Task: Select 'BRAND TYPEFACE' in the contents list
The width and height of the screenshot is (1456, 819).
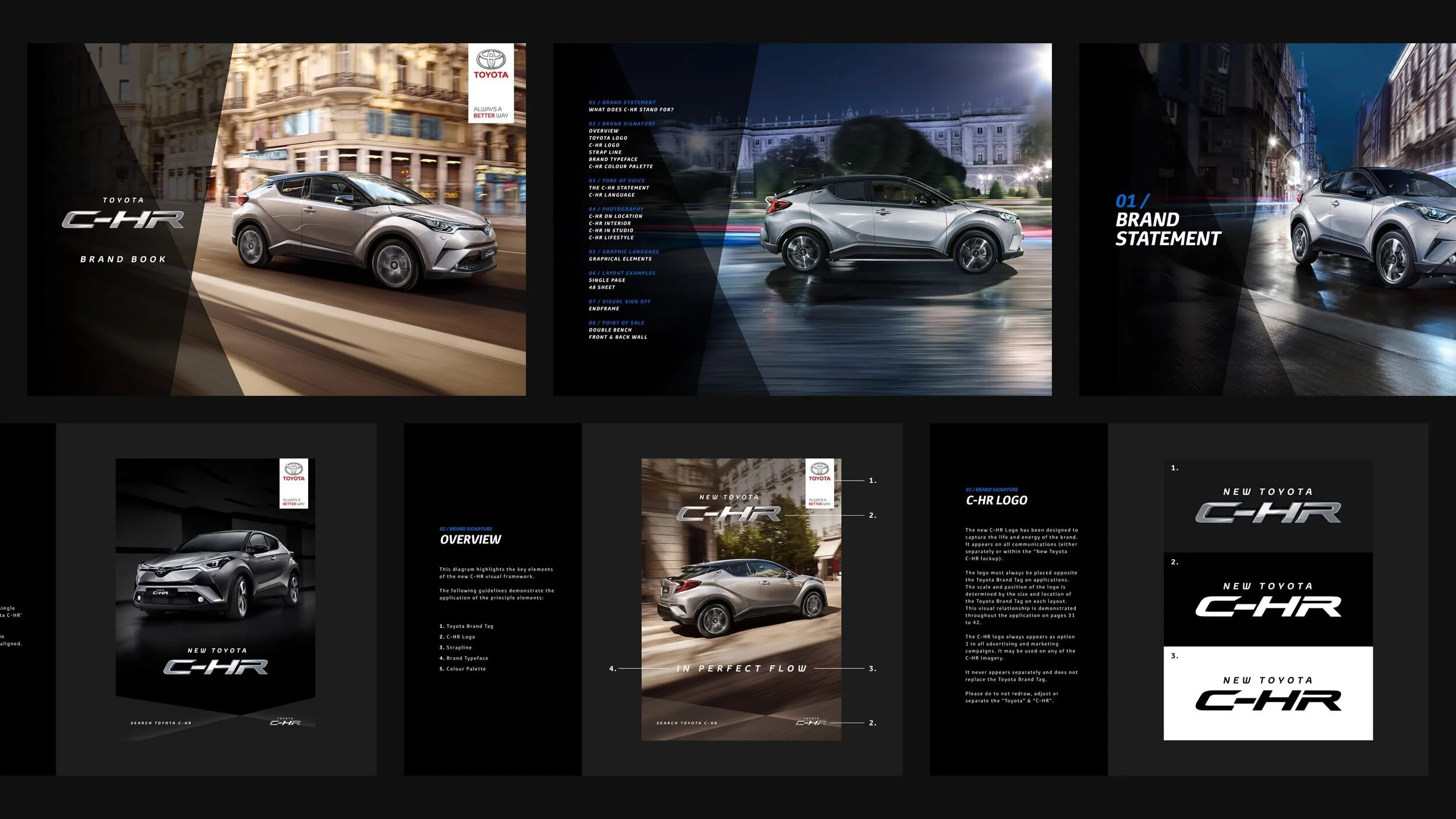Action: pos(613,159)
